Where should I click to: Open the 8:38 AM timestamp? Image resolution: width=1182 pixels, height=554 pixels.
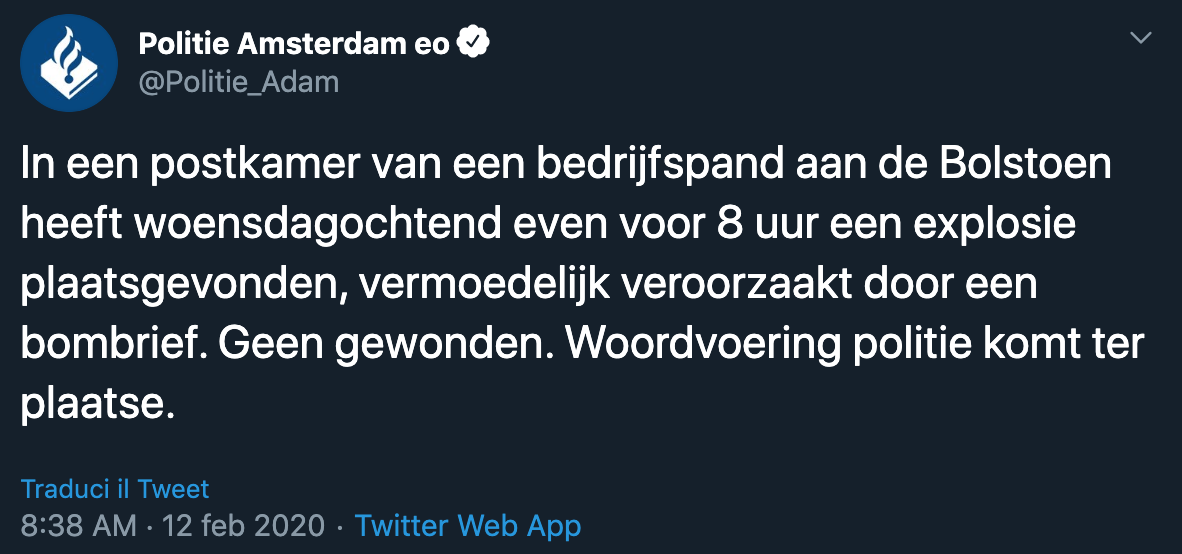pyautogui.click(x=78, y=525)
